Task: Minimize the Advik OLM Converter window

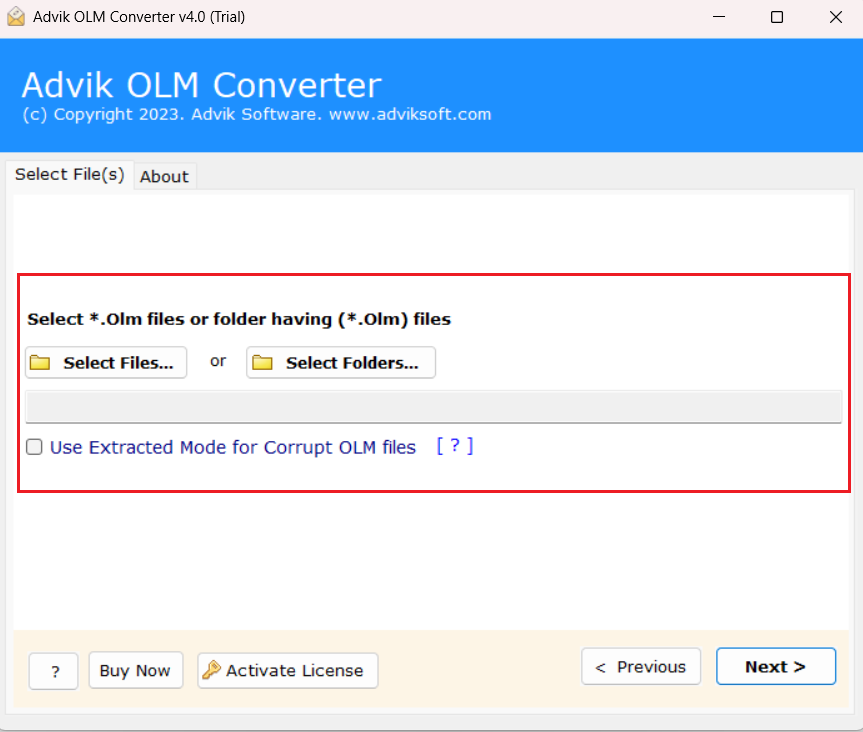Action: [719, 17]
